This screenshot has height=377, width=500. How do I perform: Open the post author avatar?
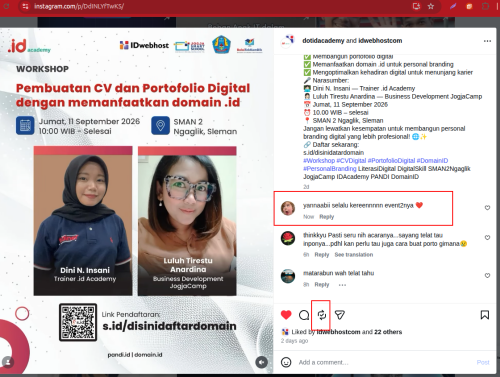288,41
